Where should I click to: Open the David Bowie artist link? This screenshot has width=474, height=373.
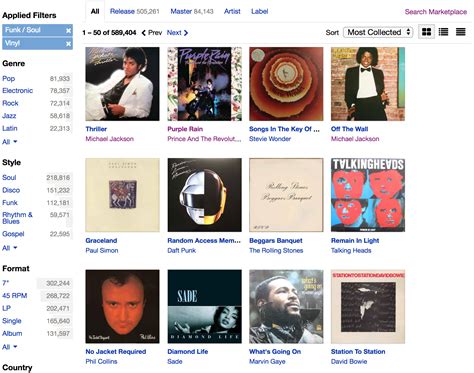[349, 362]
